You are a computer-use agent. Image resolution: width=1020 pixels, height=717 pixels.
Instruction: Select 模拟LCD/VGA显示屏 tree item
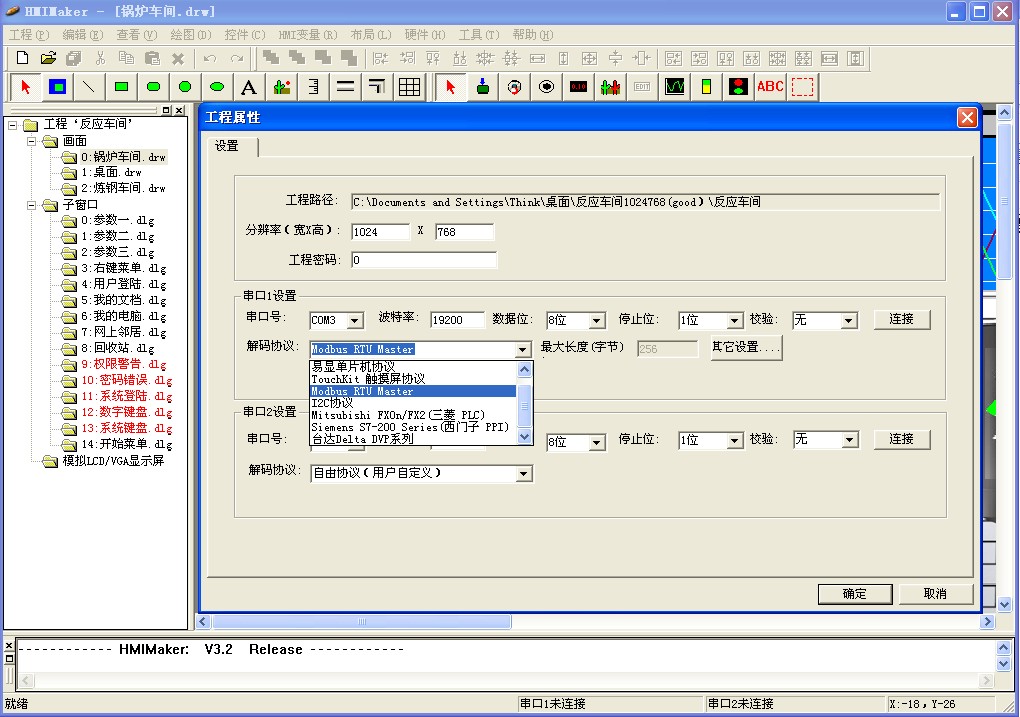[113, 461]
